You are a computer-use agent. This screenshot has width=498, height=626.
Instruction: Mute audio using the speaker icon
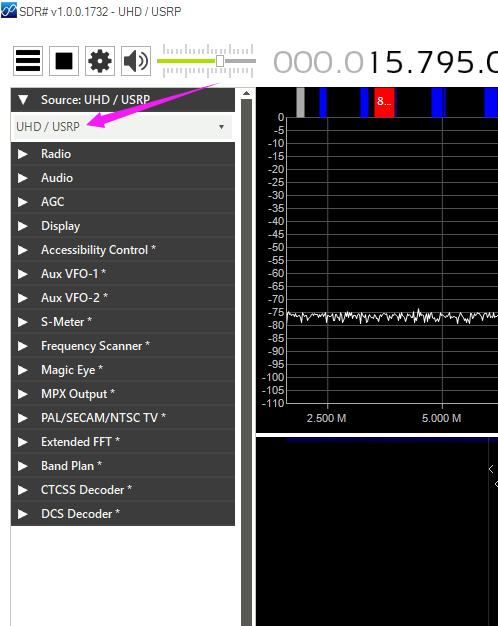(x=136, y=61)
